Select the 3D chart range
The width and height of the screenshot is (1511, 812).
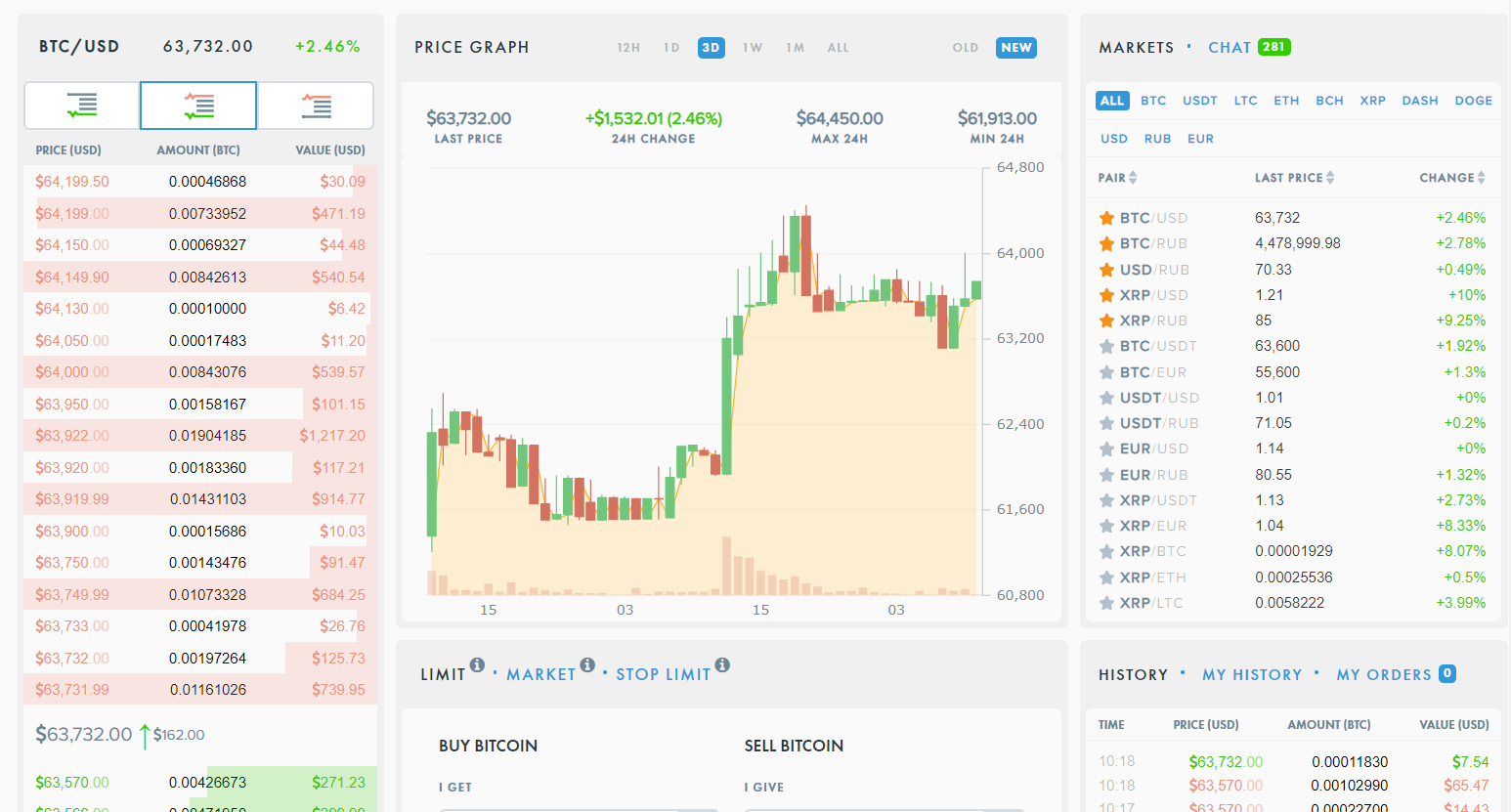[712, 48]
